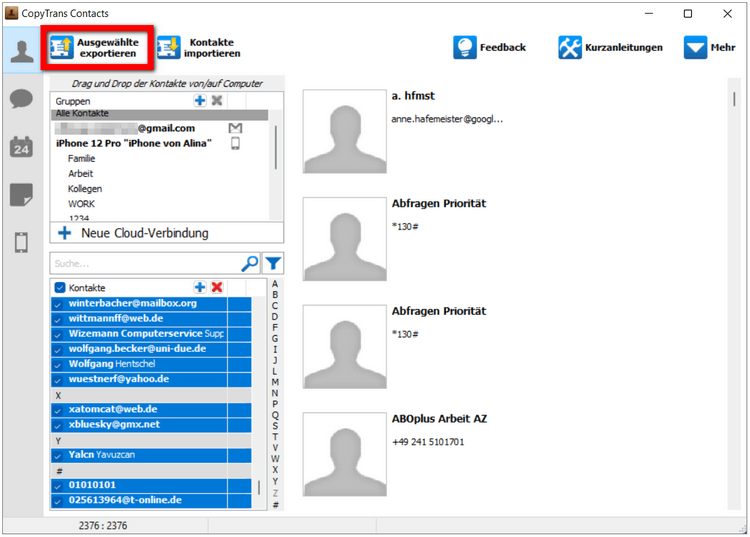Open the Messages section in sidebar
The height and width of the screenshot is (537, 750).
pos(21,99)
